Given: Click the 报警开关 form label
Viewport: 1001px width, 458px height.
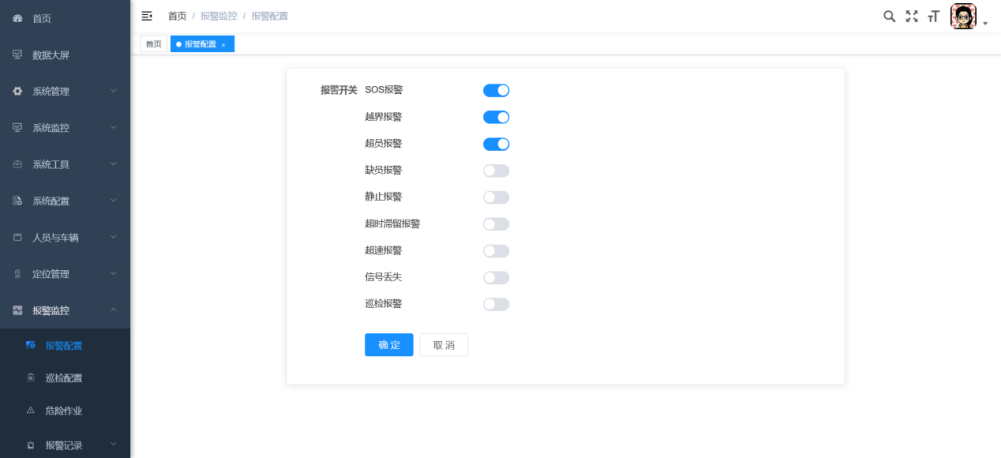Looking at the screenshot, I should (x=338, y=90).
